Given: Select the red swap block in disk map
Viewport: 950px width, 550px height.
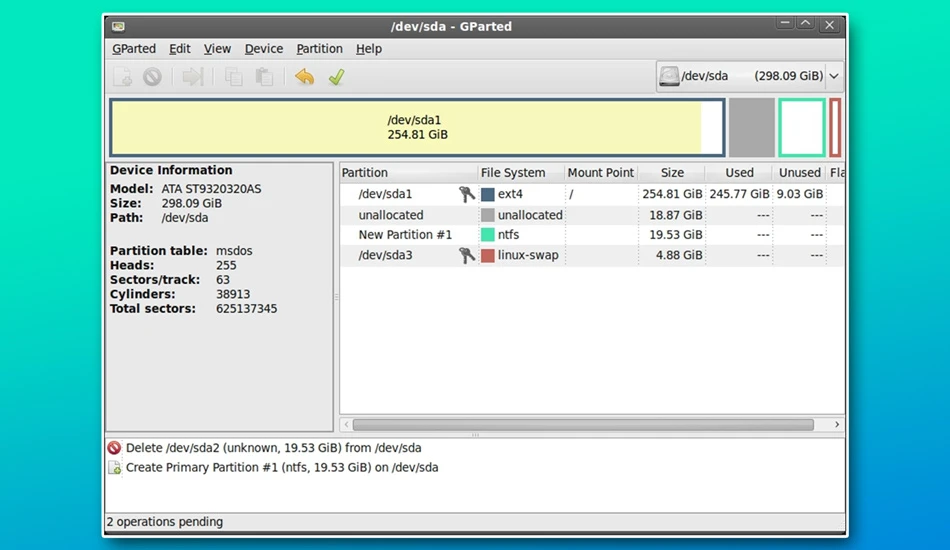Looking at the screenshot, I should pos(835,127).
